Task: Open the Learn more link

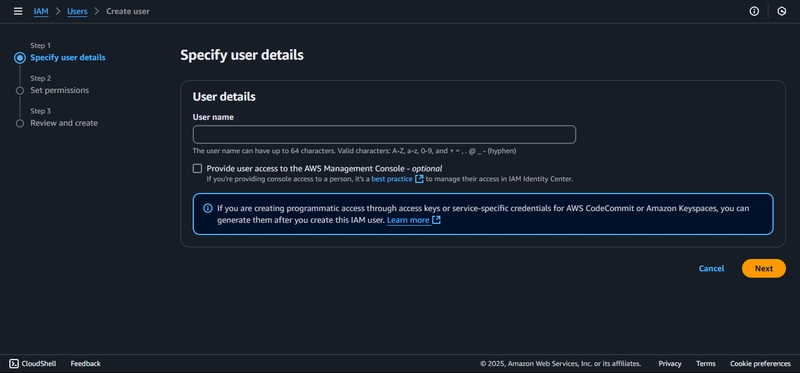Action: pyautogui.click(x=408, y=220)
